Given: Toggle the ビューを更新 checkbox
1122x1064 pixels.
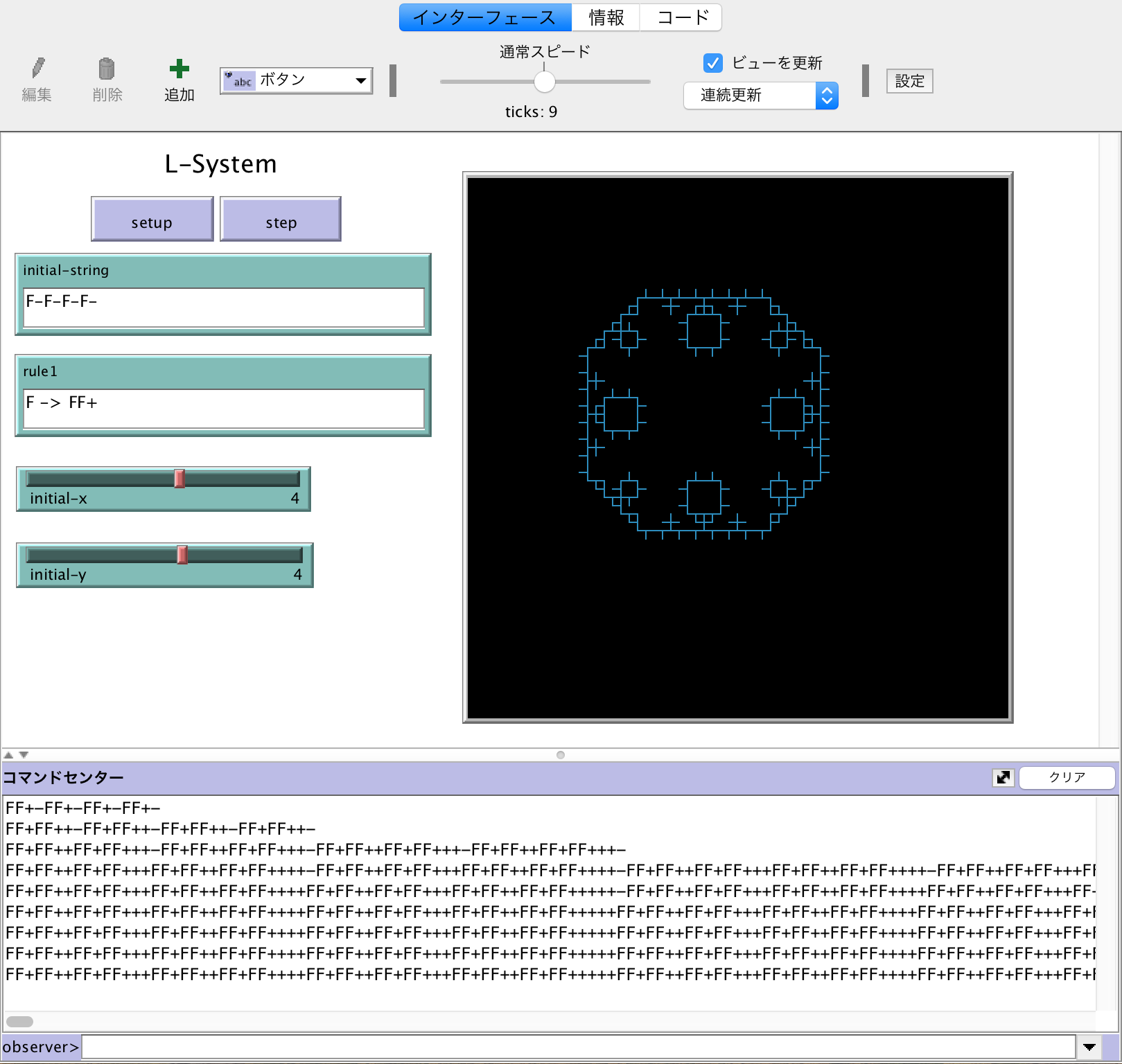Looking at the screenshot, I should tap(712, 63).
